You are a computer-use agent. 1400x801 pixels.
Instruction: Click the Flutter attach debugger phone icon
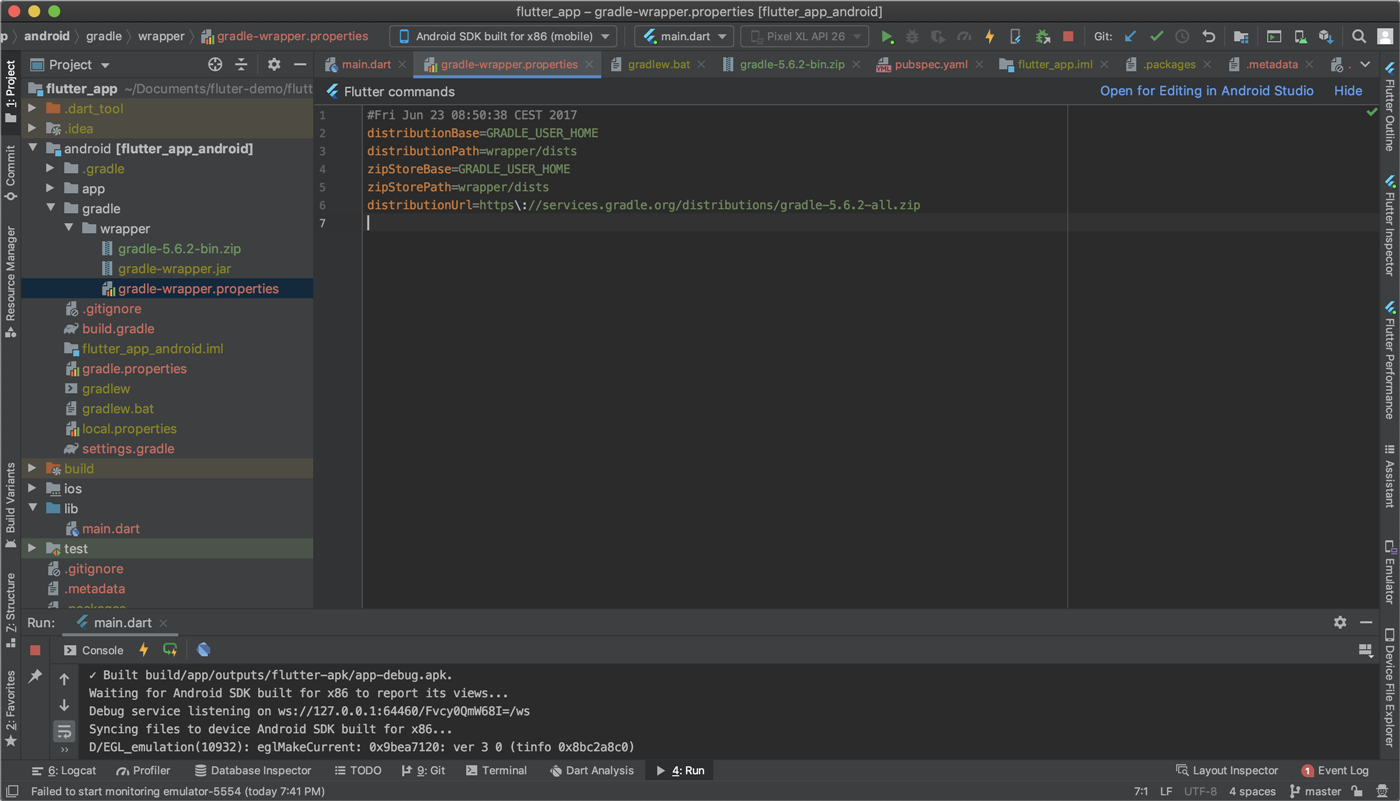coord(1016,37)
